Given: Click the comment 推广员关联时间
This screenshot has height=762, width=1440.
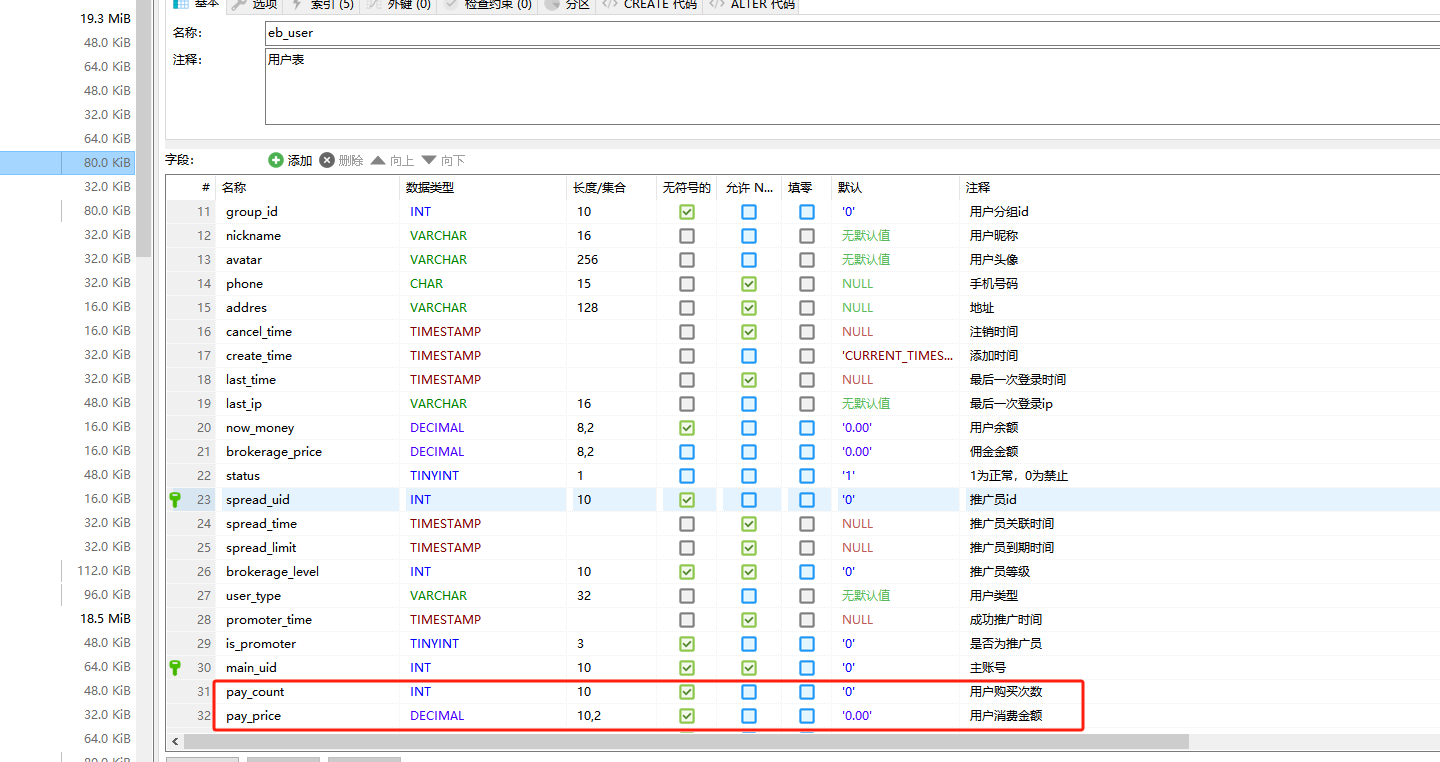Looking at the screenshot, I should click(1012, 524).
